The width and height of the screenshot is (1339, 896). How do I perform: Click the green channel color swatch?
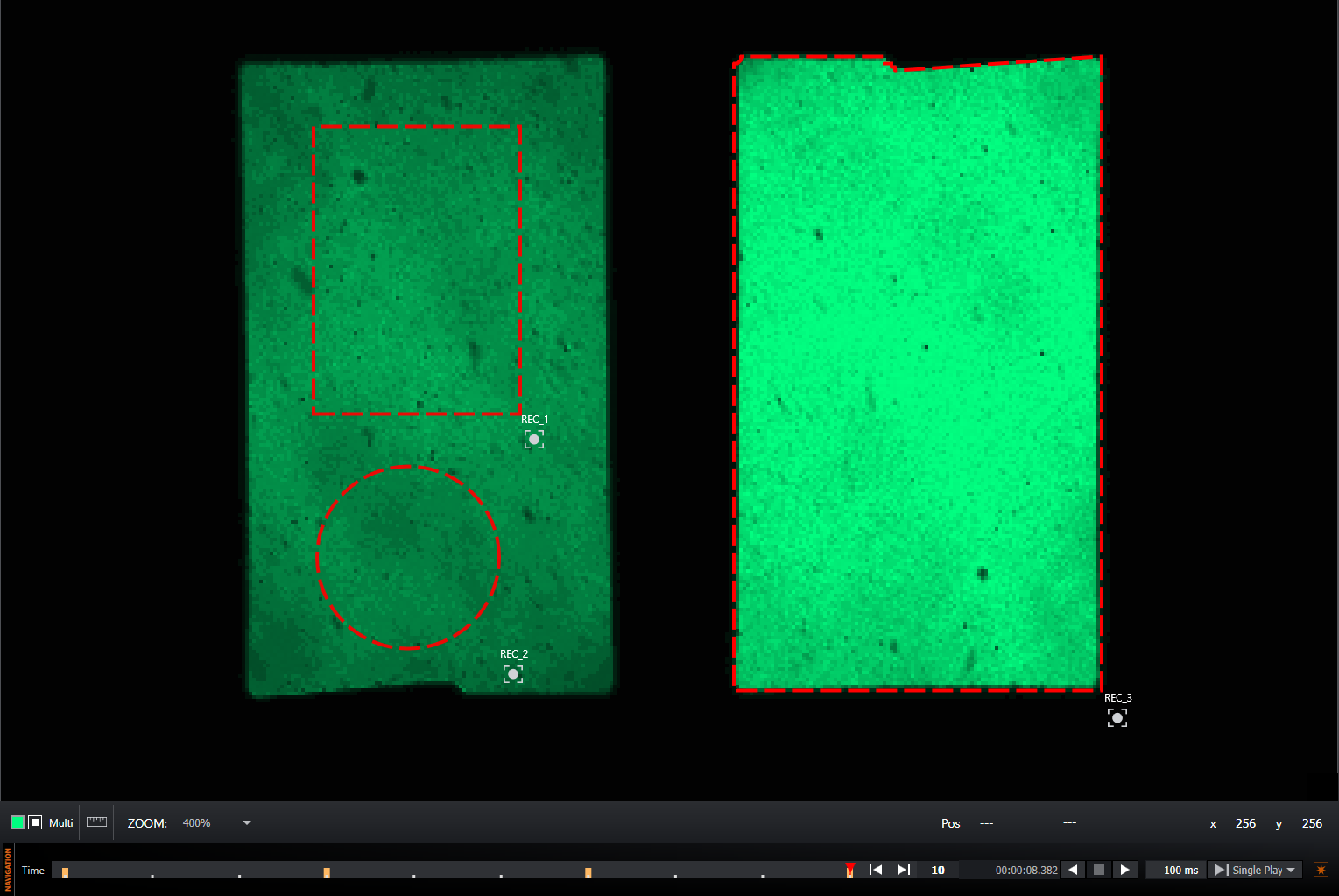17,822
